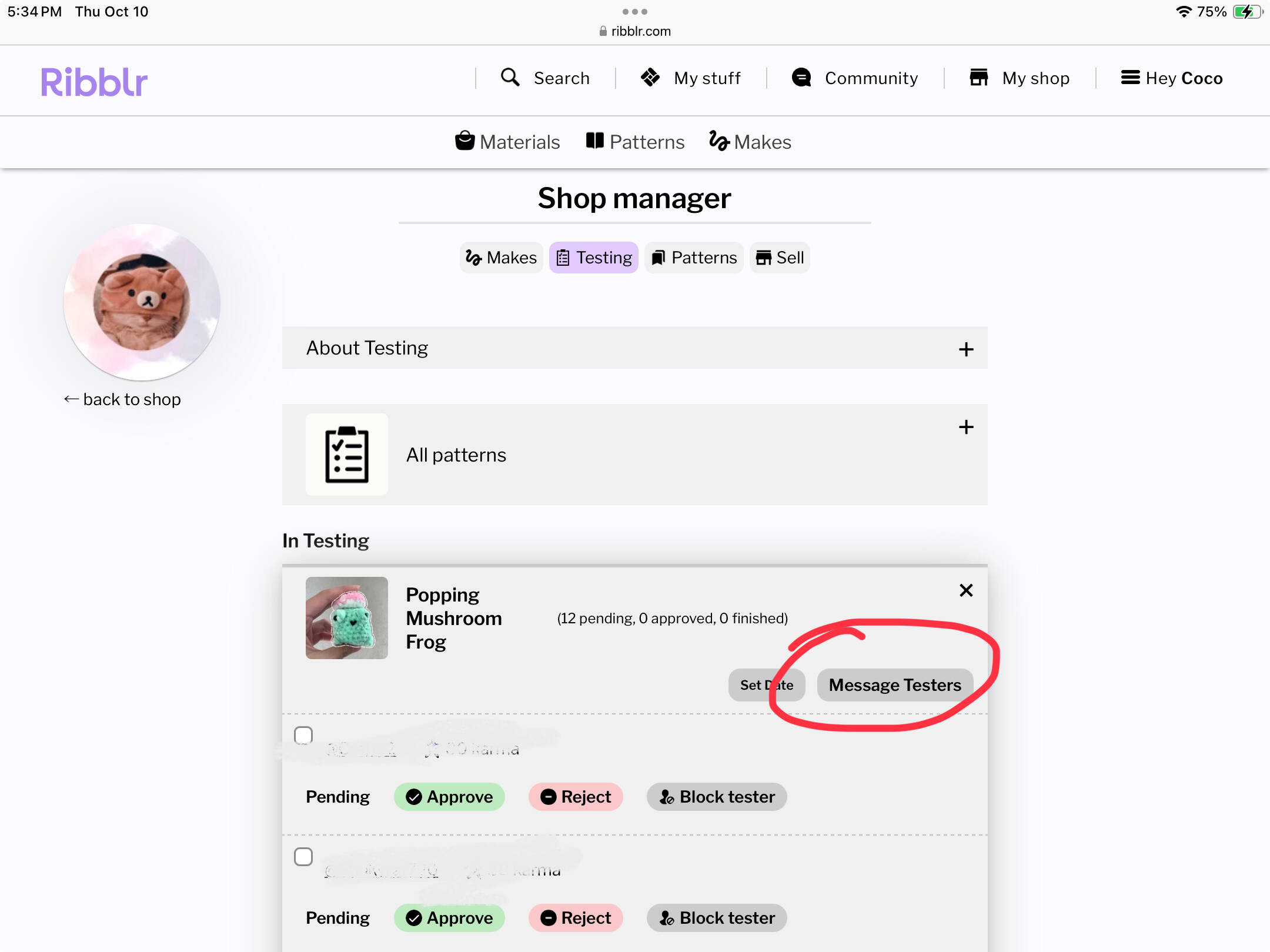Reject the second pending tester
Viewport: 1270px width, 952px height.
576,918
